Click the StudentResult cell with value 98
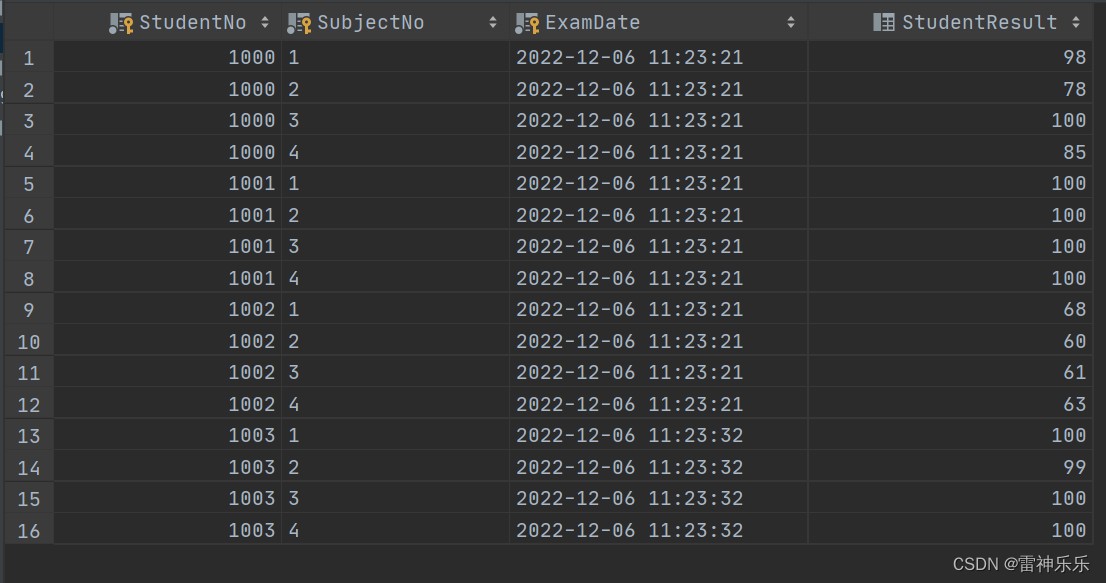The height and width of the screenshot is (583, 1106). pos(1074,58)
